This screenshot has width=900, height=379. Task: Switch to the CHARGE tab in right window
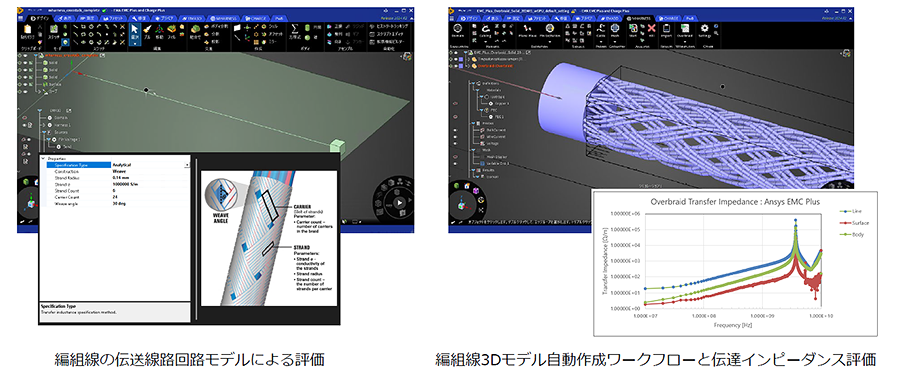click(668, 18)
